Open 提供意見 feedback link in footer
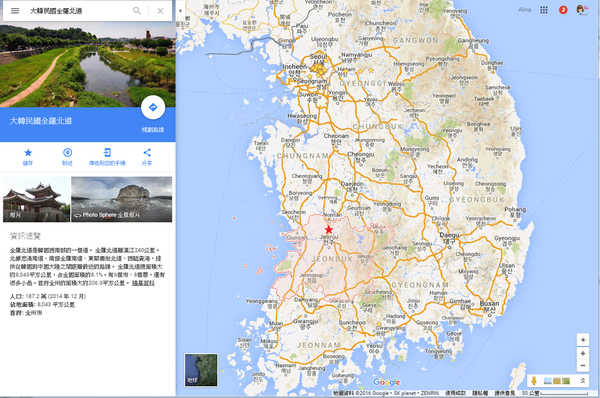The height and width of the screenshot is (398, 600). click(x=504, y=393)
